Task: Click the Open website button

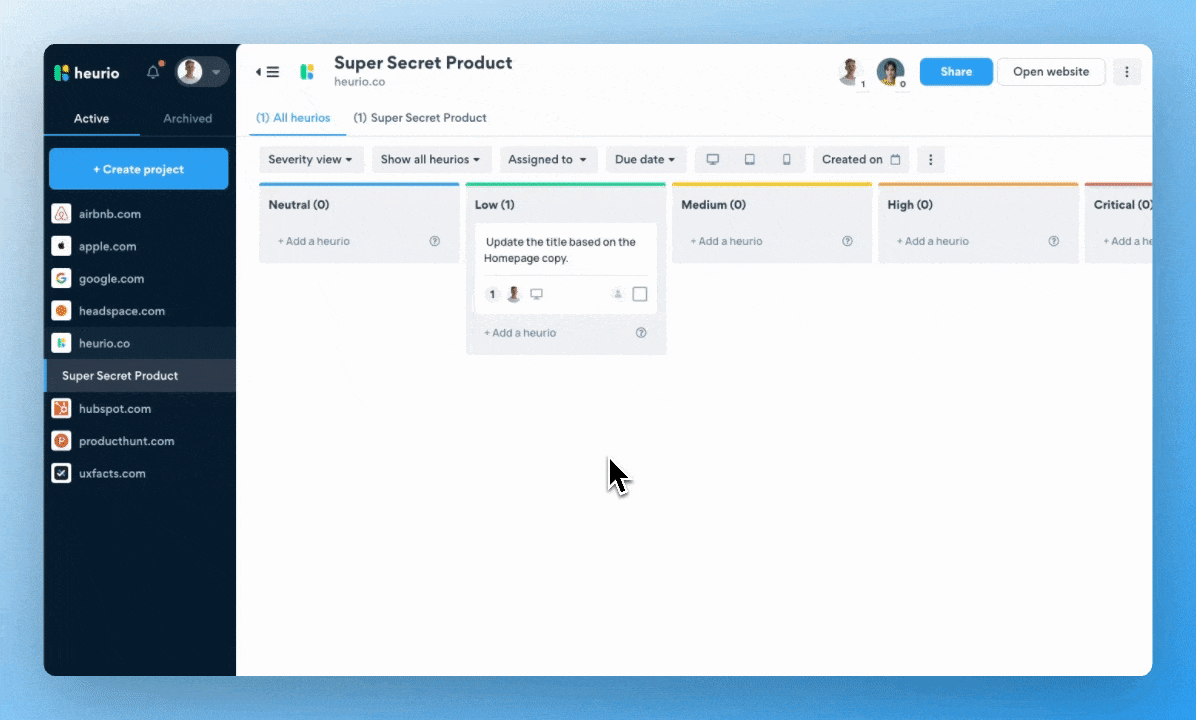Action: coord(1051,72)
